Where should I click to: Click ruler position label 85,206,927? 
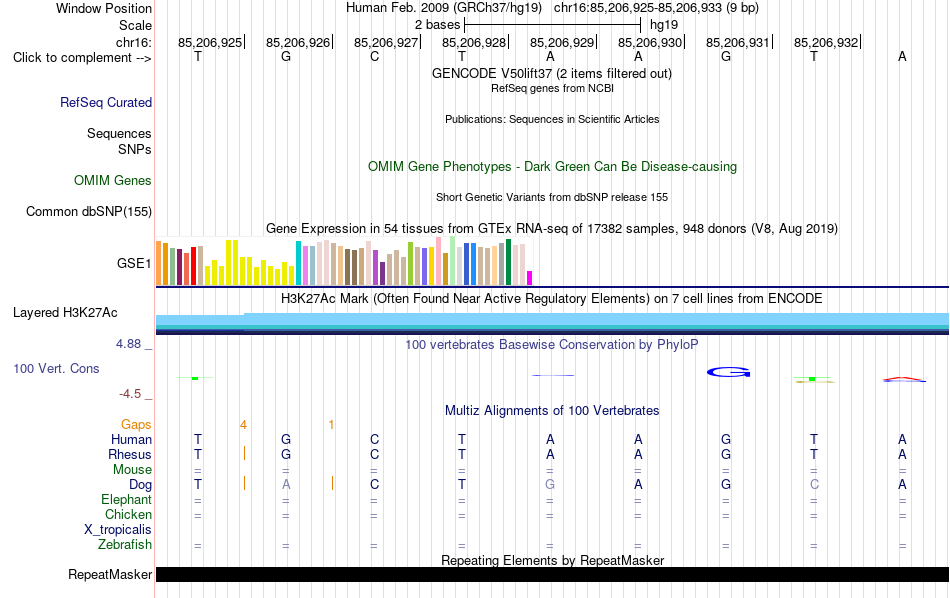point(386,42)
